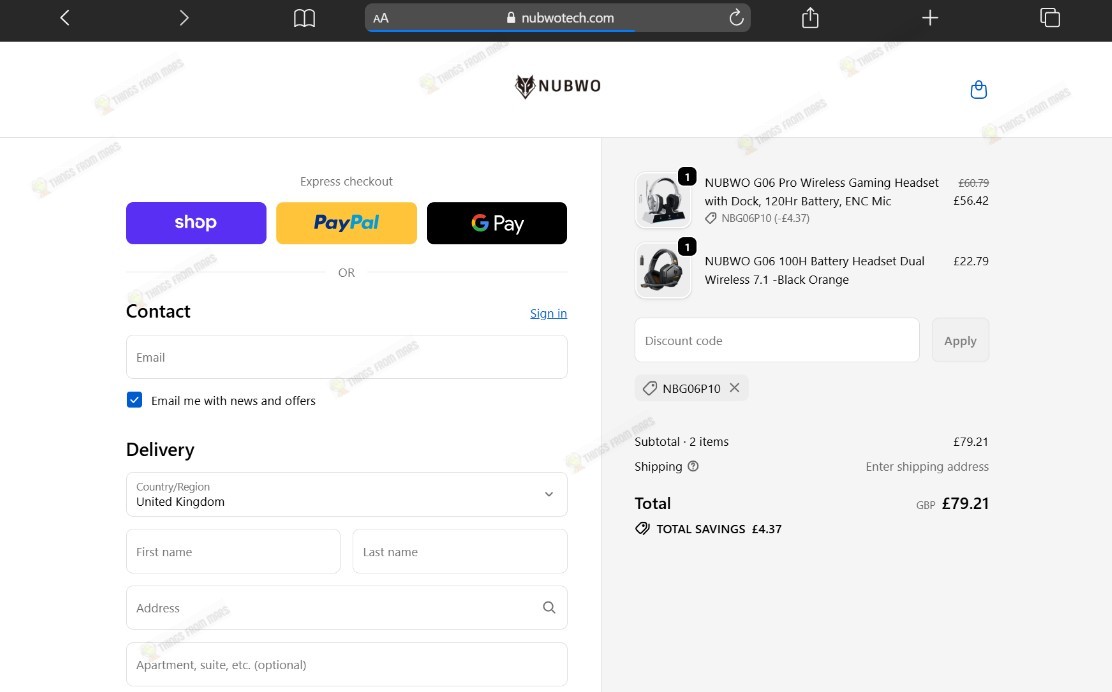
Task: Click the £22.79 item price
Action: 971,261
